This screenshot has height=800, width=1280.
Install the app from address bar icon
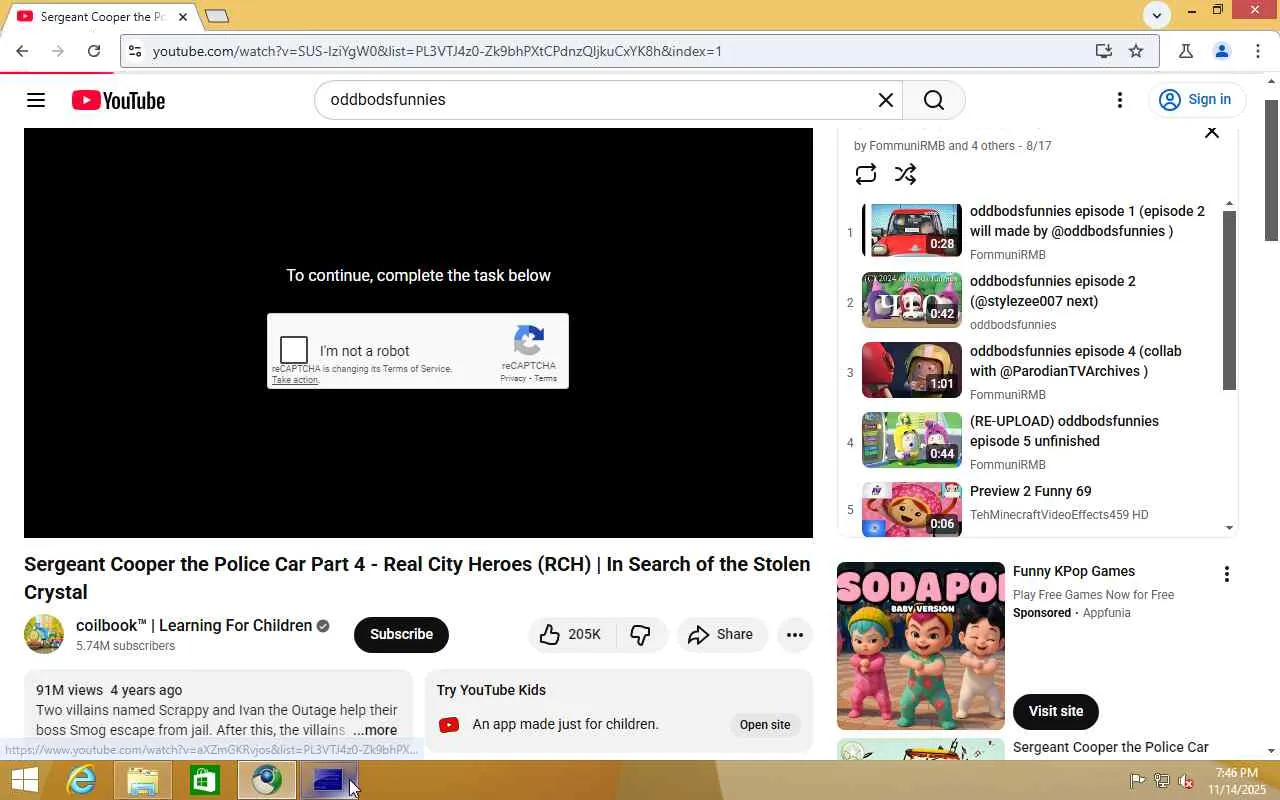pos(1104,51)
